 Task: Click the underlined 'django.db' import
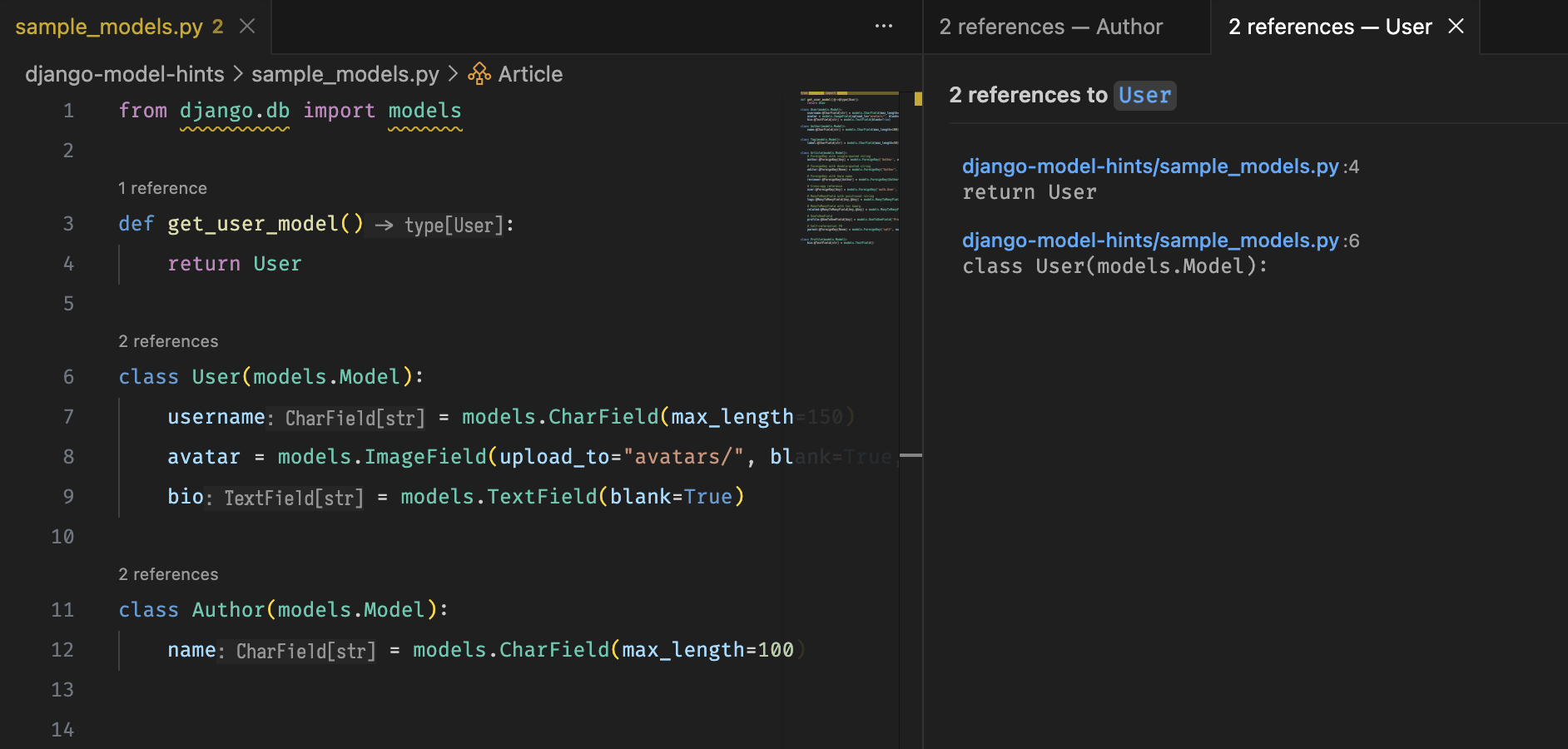pos(235,111)
